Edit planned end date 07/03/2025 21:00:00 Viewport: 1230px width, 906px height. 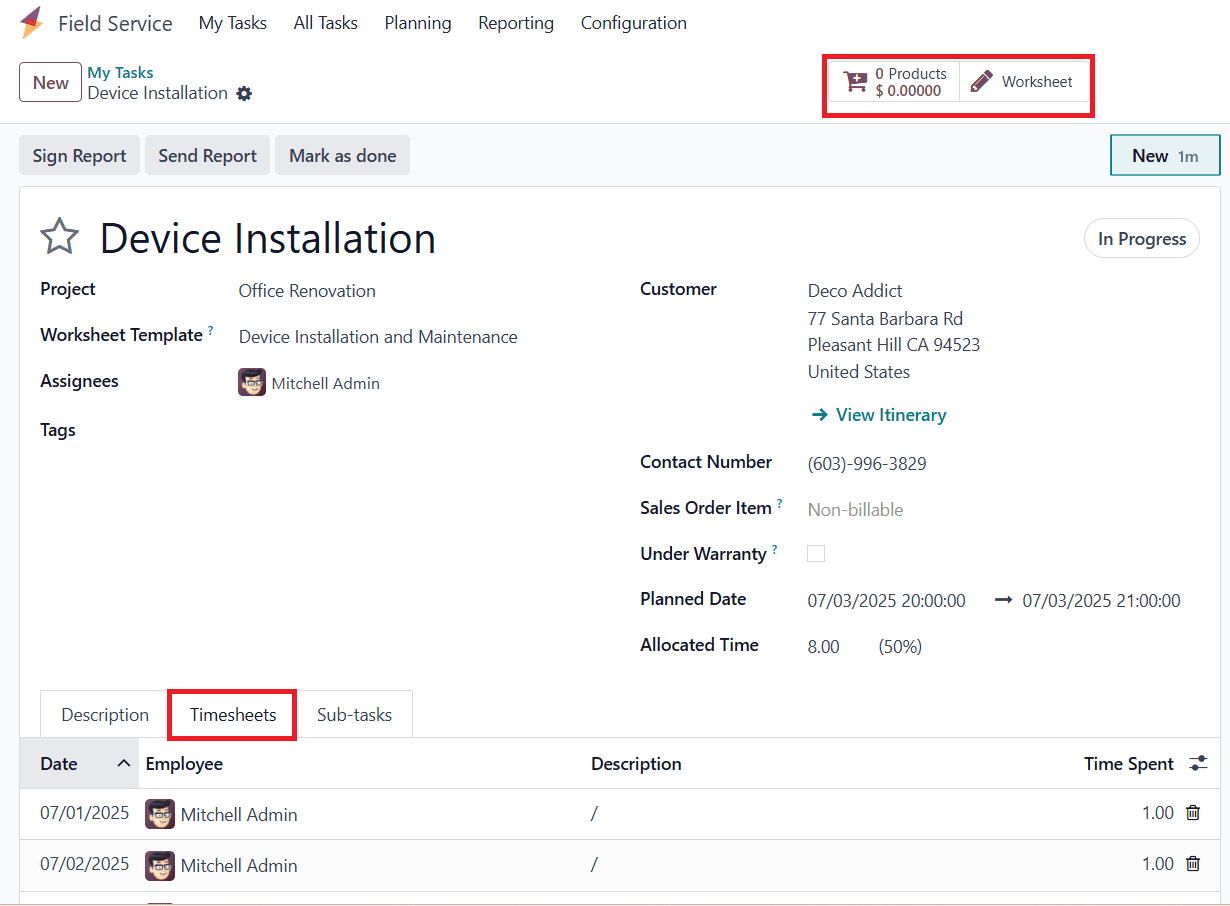1101,601
